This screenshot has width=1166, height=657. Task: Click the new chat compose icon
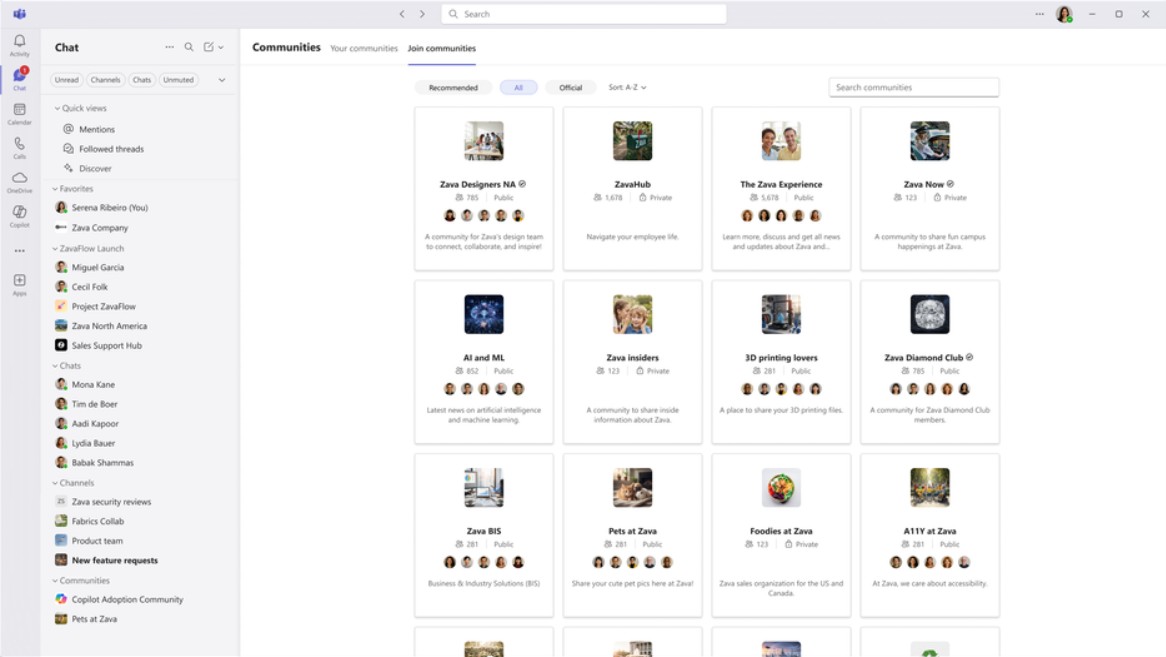pyautogui.click(x=209, y=47)
